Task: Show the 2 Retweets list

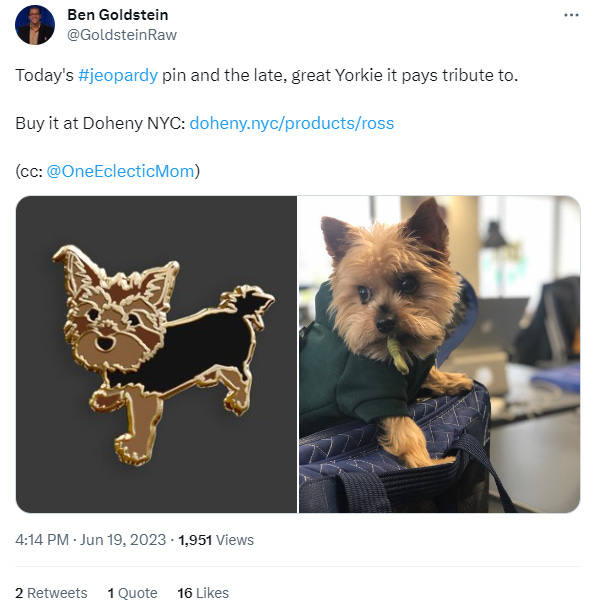Action: pyautogui.click(x=51, y=593)
